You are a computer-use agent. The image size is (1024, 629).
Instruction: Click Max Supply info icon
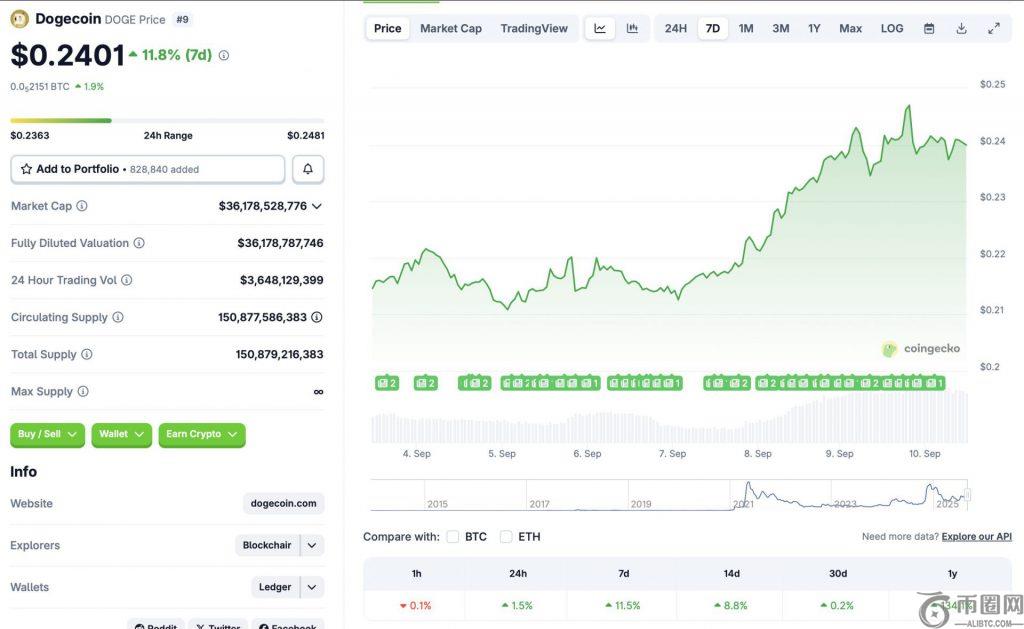pos(83,391)
